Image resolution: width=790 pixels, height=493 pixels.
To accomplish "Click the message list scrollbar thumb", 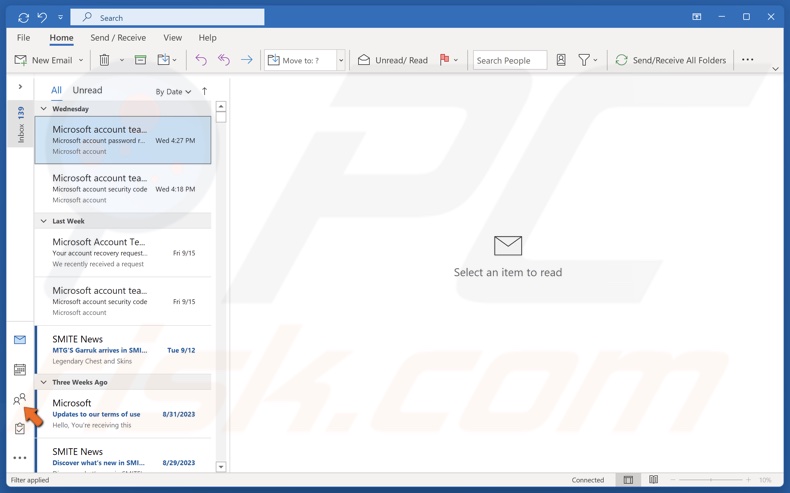I will pos(221,117).
